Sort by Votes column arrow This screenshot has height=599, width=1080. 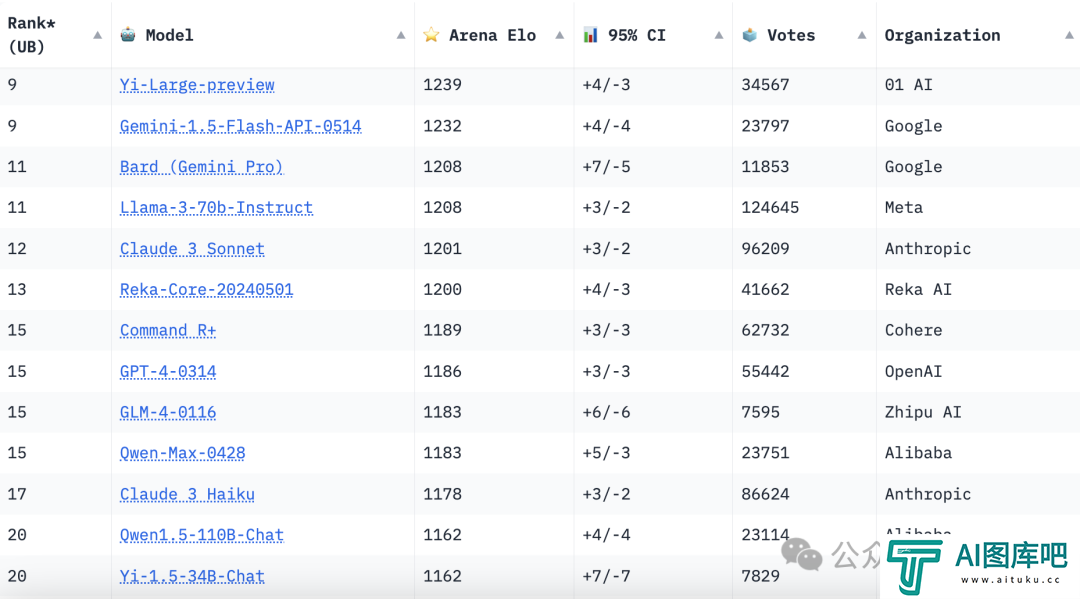(862, 35)
